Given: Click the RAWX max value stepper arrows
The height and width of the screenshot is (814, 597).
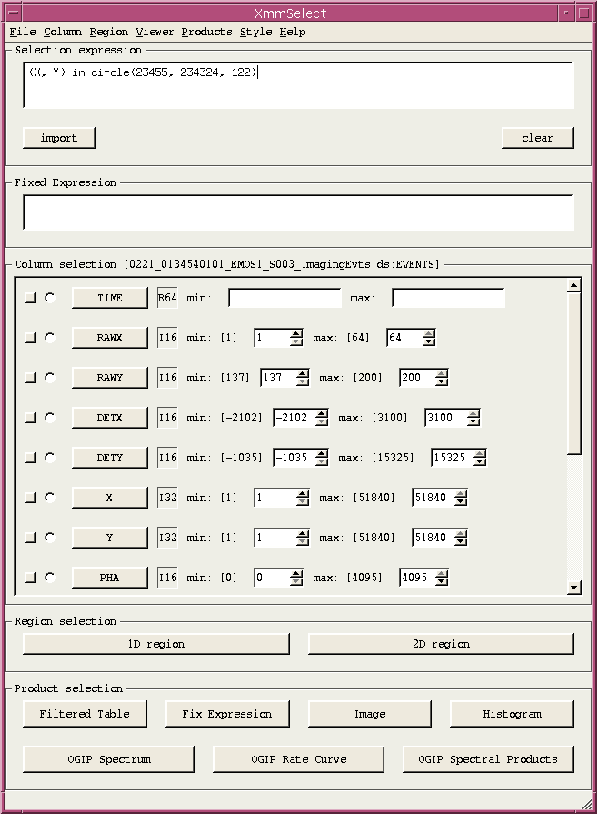Looking at the screenshot, I should coord(429,338).
